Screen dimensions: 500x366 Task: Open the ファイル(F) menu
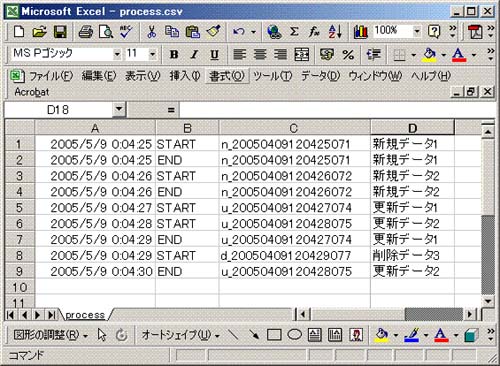tap(51, 76)
